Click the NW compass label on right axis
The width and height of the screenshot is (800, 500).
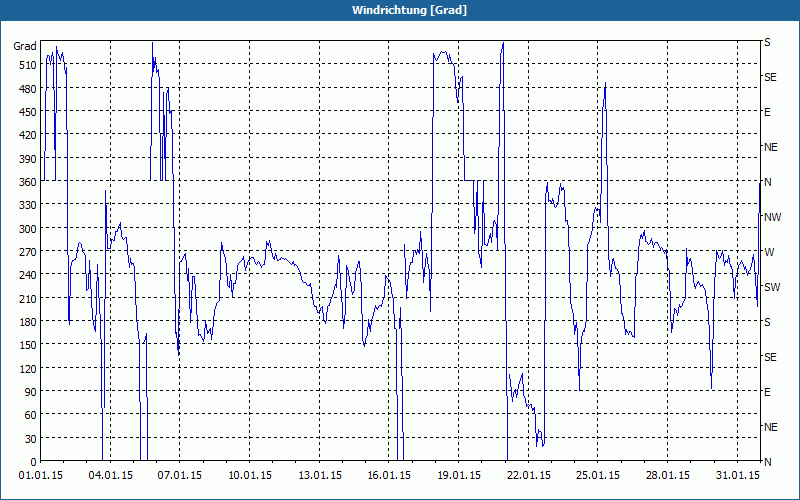pyautogui.click(x=772, y=217)
